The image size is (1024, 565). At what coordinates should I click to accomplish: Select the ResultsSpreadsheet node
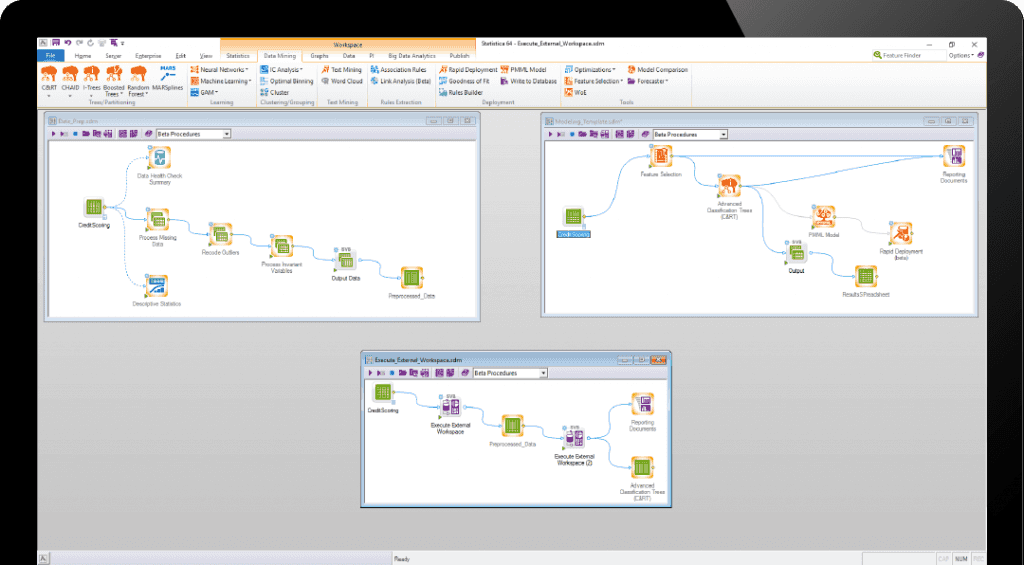click(x=866, y=276)
